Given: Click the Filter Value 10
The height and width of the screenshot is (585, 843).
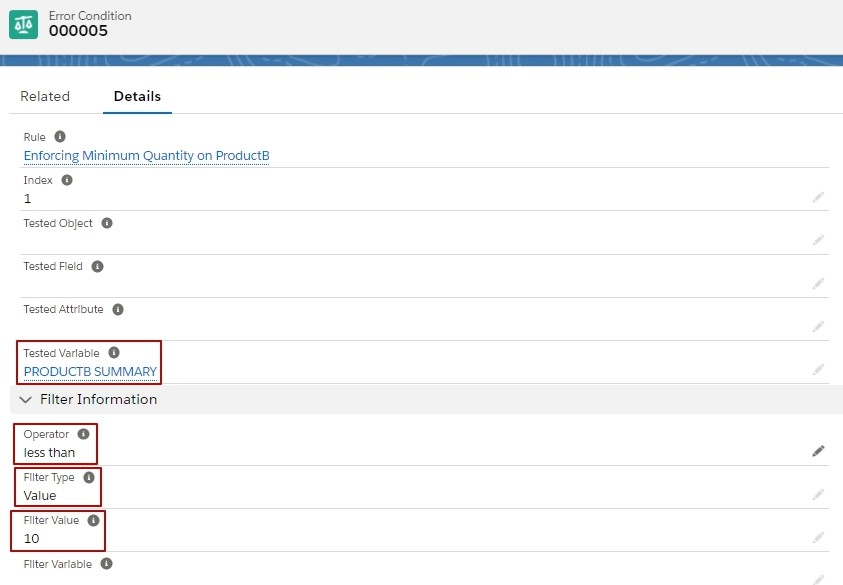Looking at the screenshot, I should coord(32,539).
